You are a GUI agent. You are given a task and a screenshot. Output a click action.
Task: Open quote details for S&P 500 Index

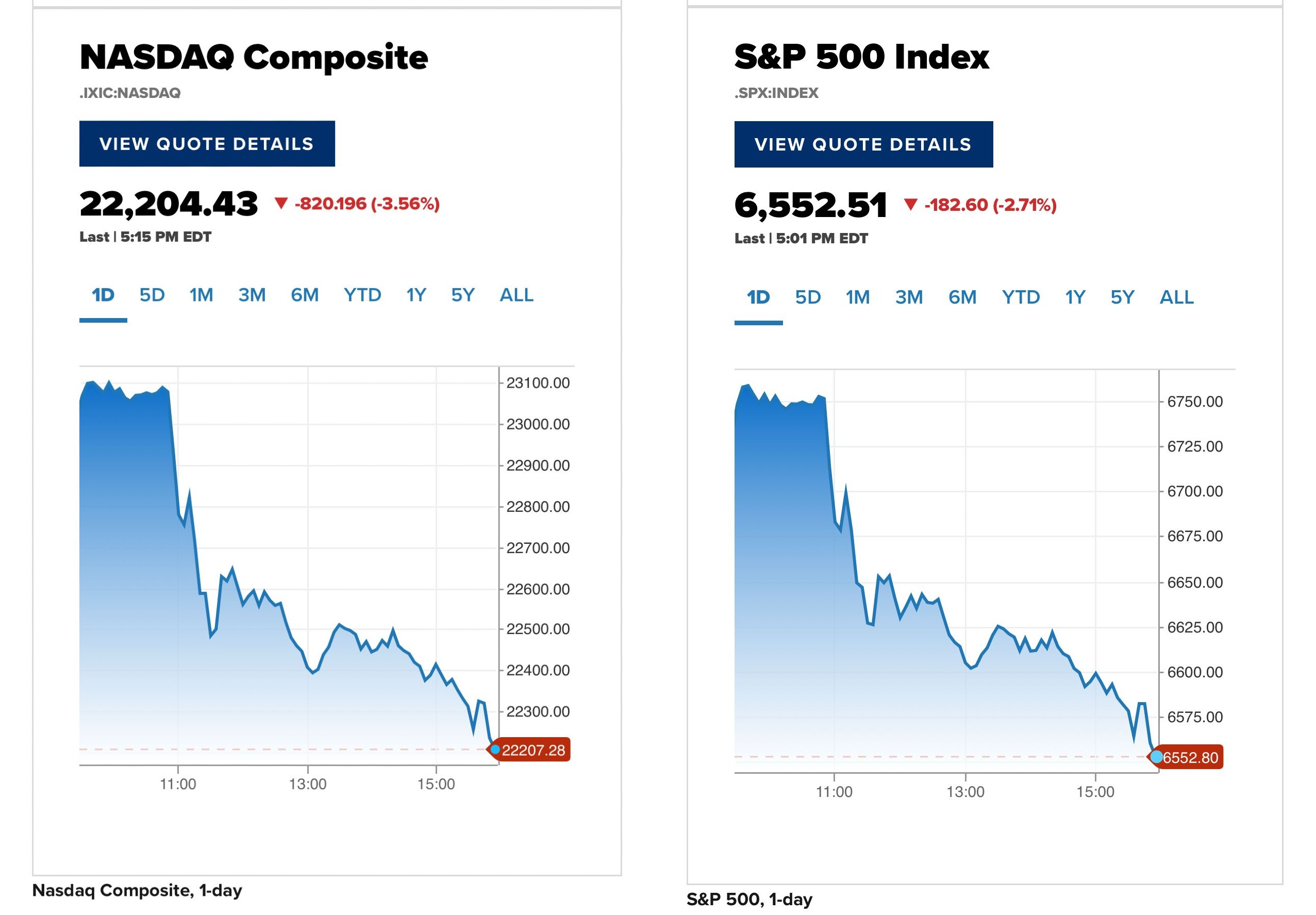coord(862,144)
